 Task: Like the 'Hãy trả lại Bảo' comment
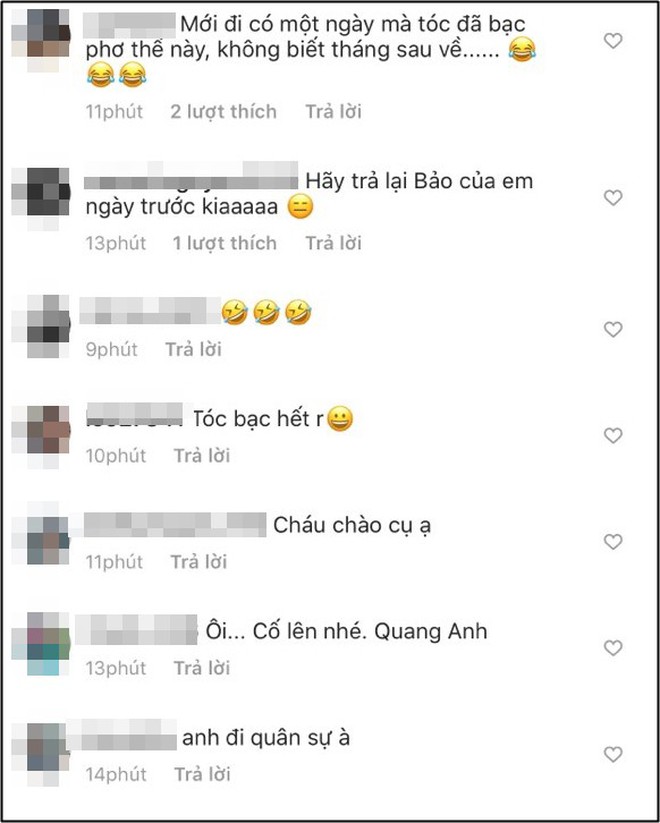tap(613, 197)
